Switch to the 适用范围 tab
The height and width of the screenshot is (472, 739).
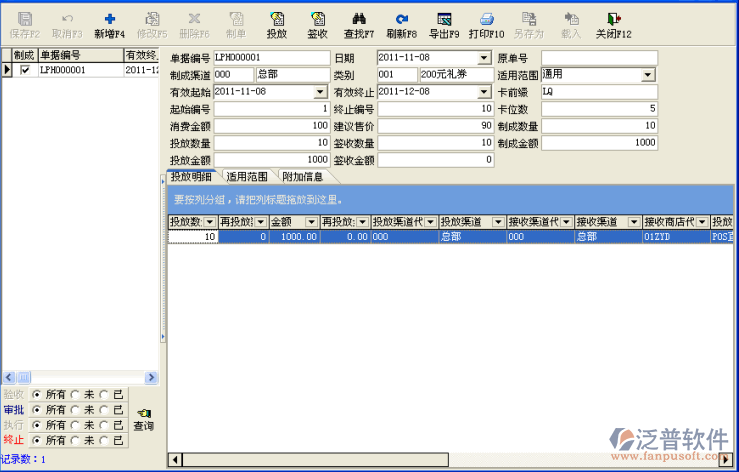pyautogui.click(x=246, y=177)
